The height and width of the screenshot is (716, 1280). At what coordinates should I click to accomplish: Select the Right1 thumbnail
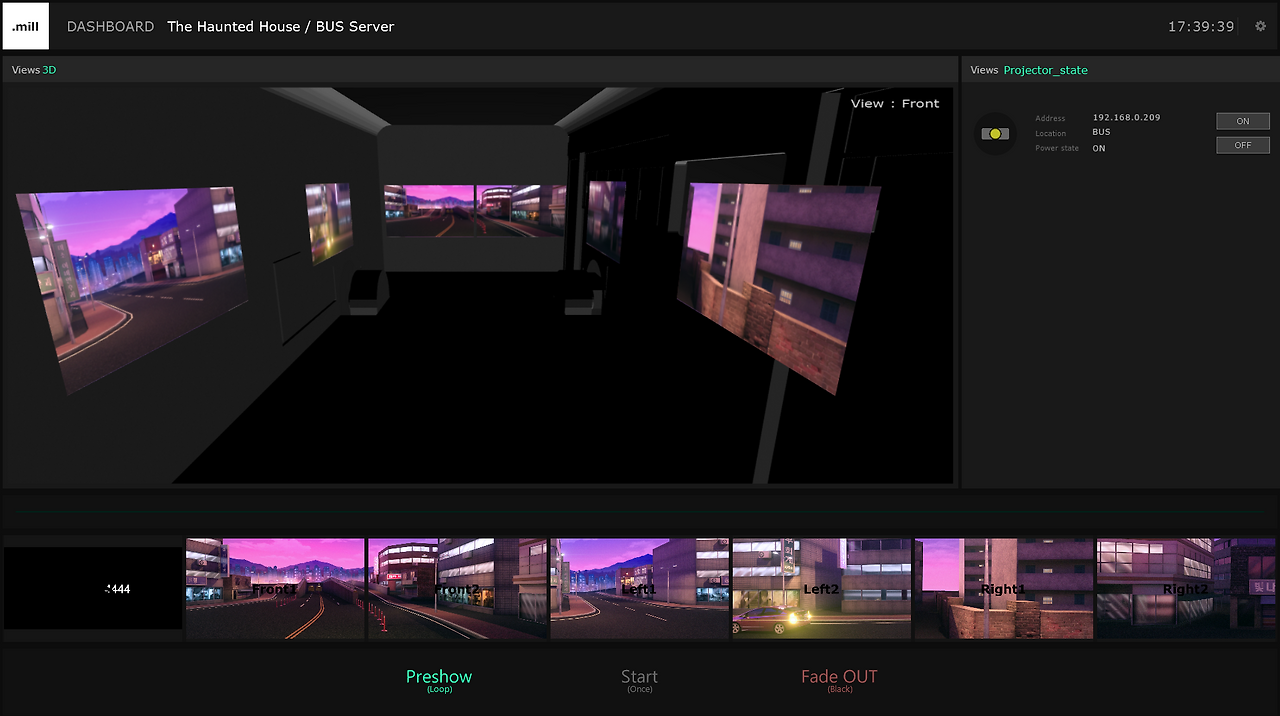point(1003,589)
